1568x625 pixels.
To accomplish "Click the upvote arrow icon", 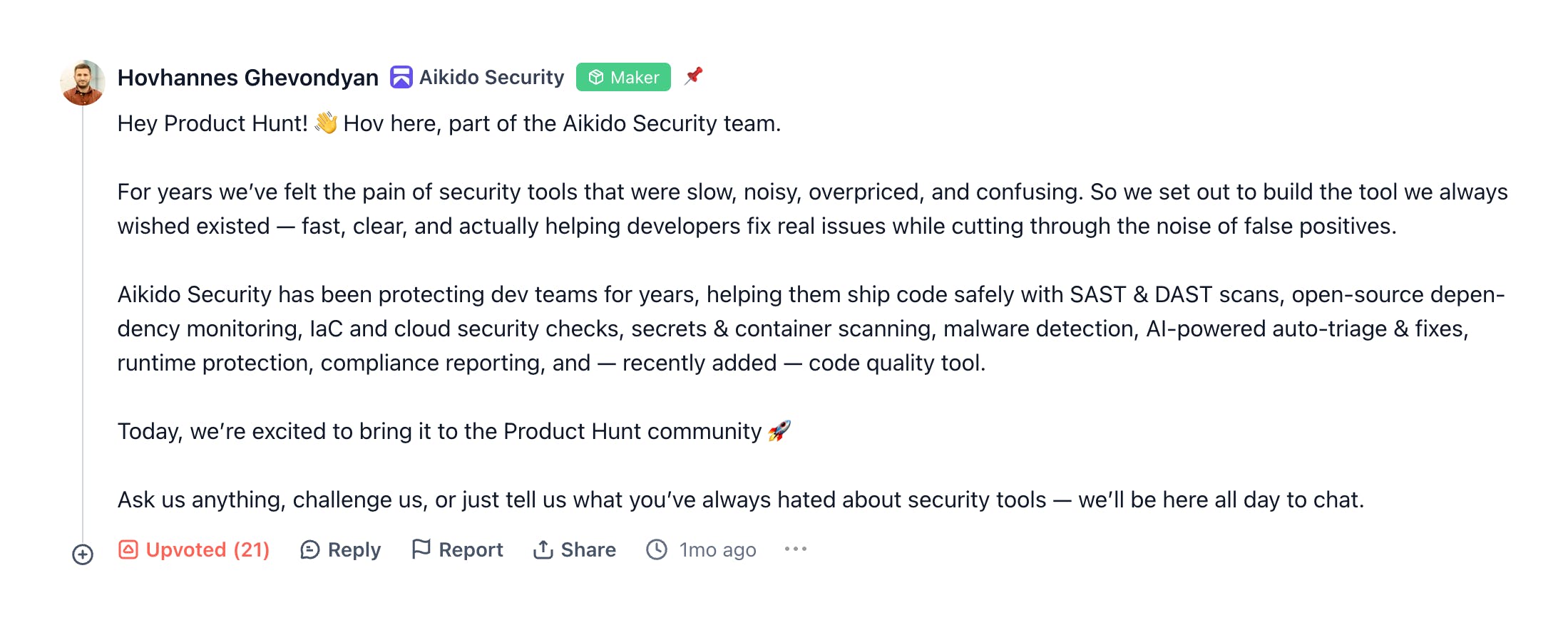I will tap(128, 549).
